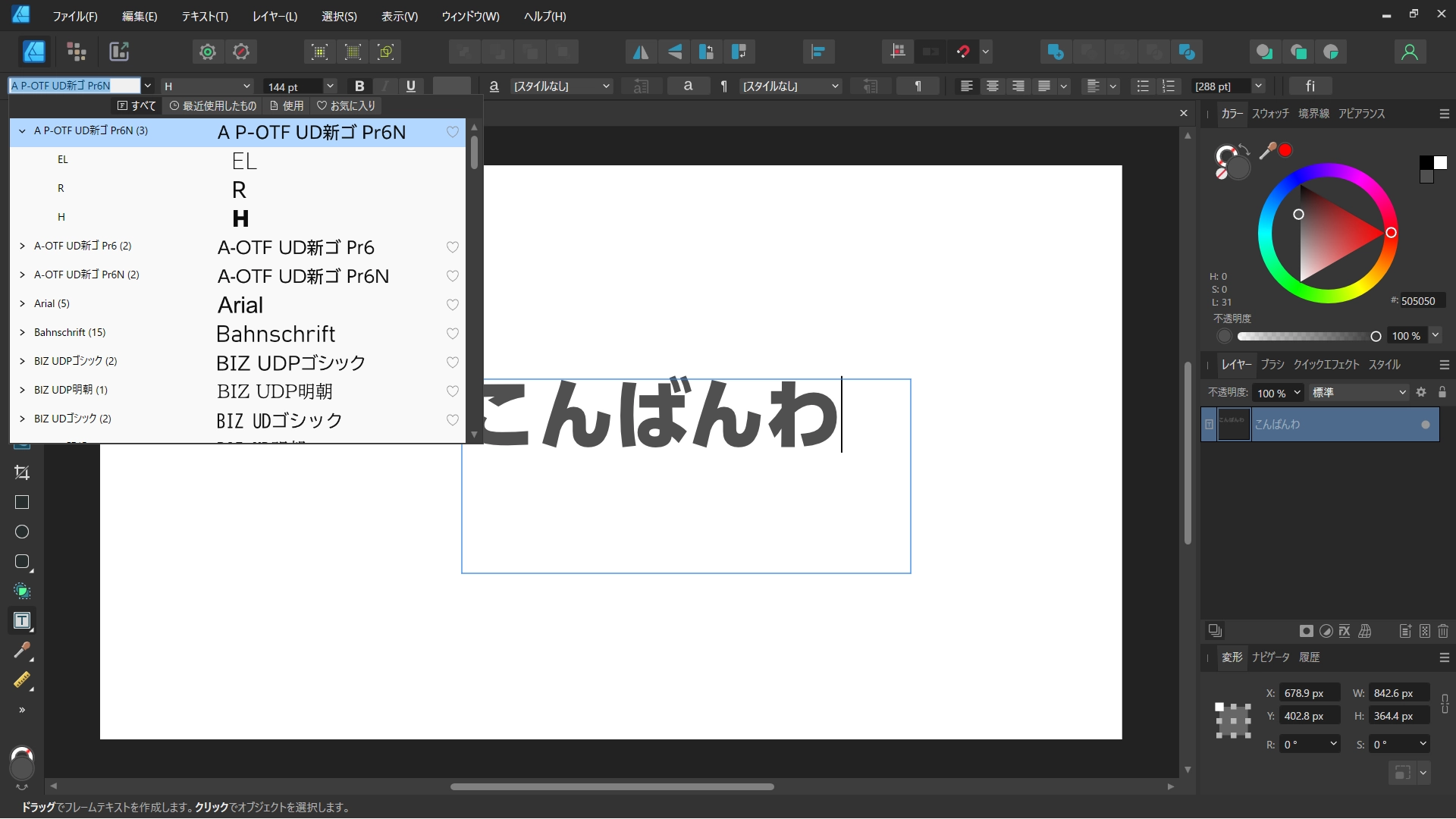Select the Ellipse tool

22,532
